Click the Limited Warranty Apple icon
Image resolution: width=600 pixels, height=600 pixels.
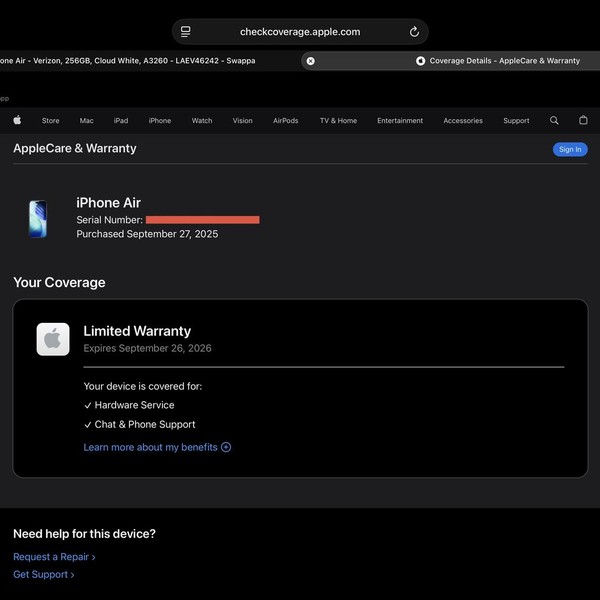[53, 339]
